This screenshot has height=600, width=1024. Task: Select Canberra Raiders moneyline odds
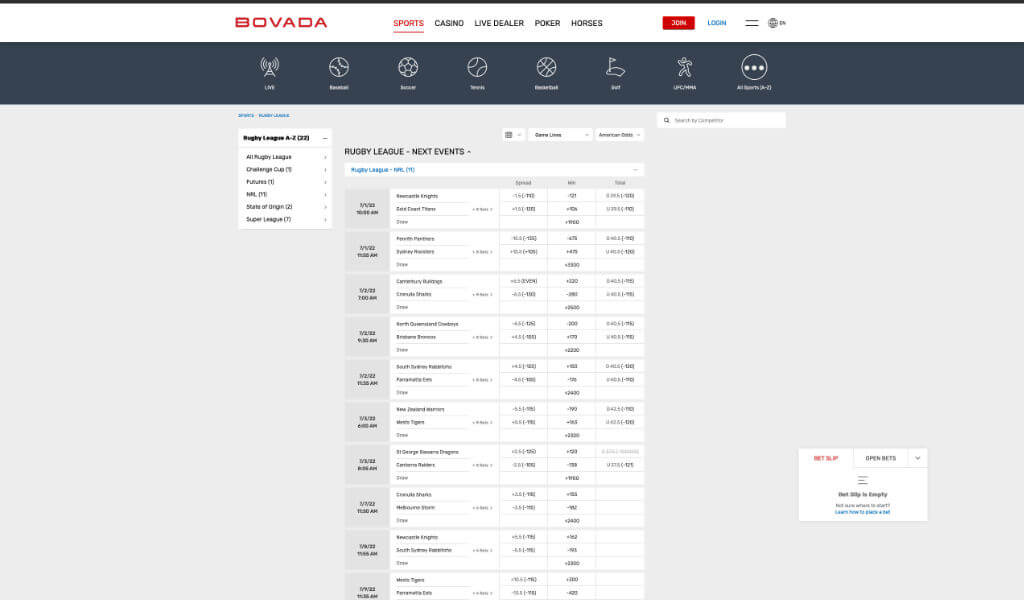(571, 466)
